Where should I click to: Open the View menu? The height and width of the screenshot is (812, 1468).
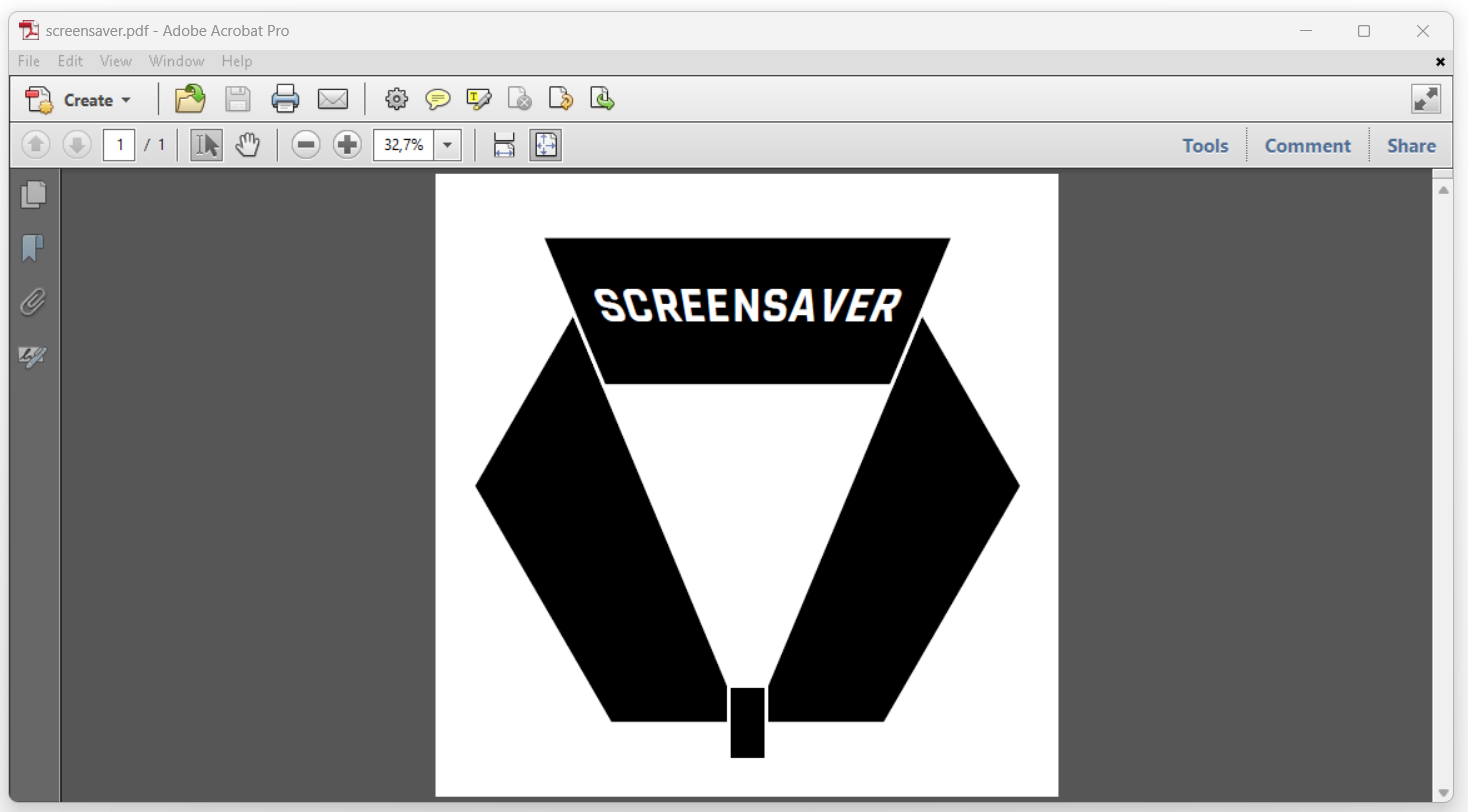[x=115, y=61]
